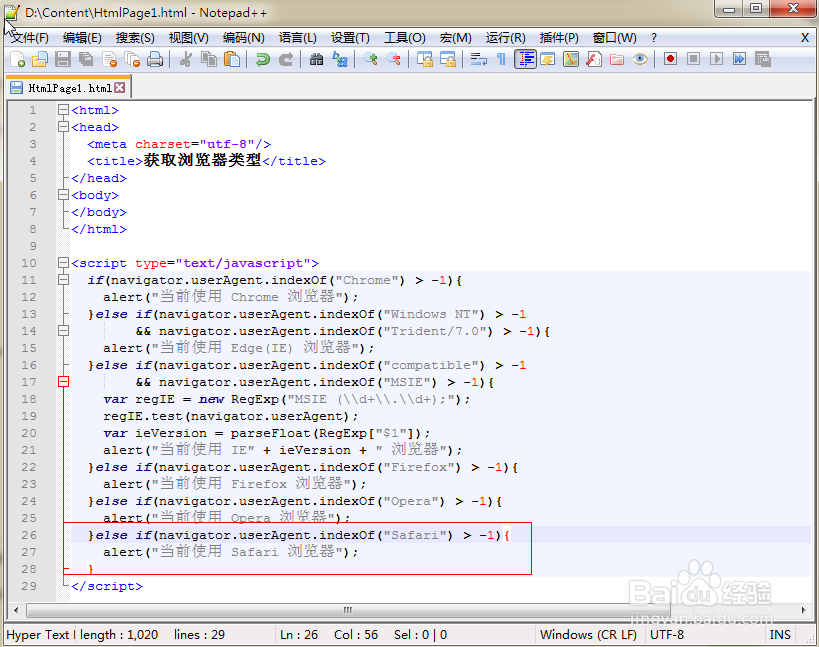
Task: Zoom out of the editor text
Action: [393, 60]
